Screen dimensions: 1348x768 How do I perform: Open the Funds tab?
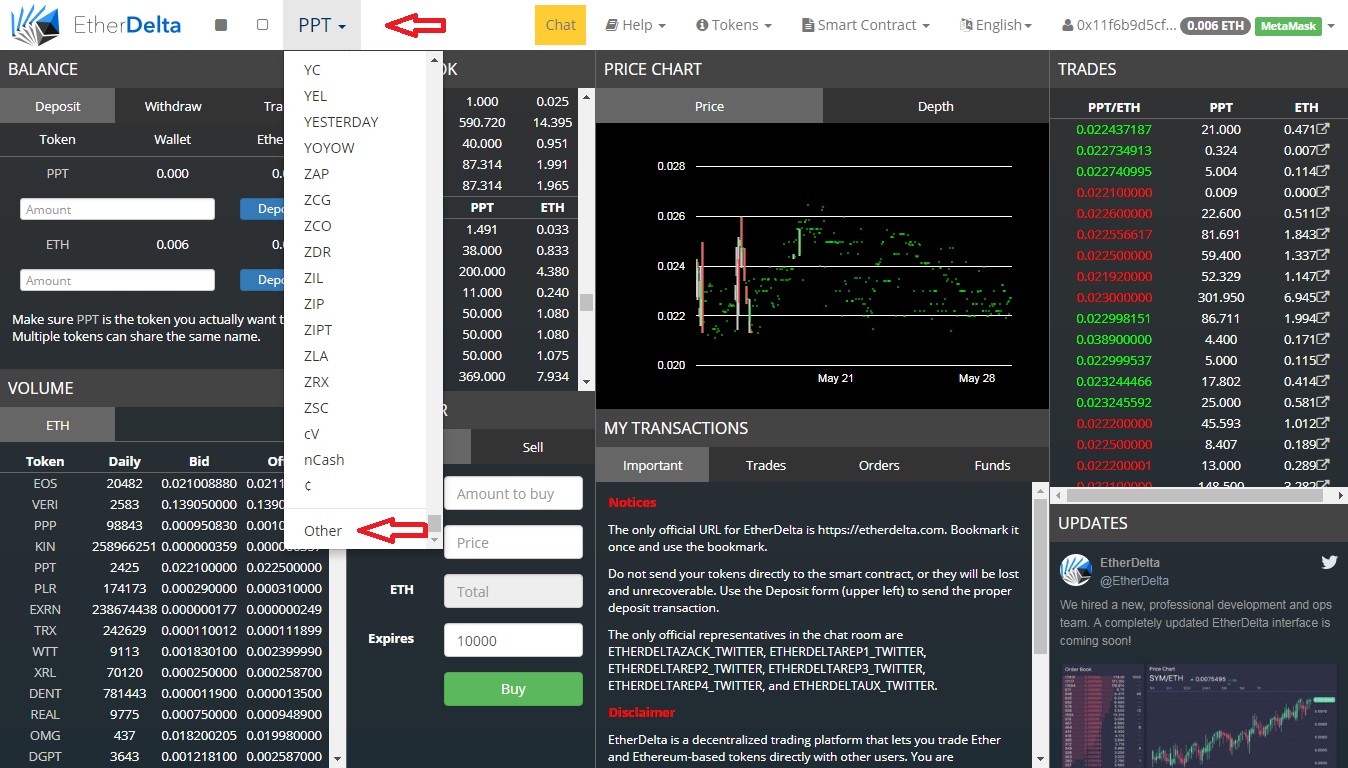(992, 465)
